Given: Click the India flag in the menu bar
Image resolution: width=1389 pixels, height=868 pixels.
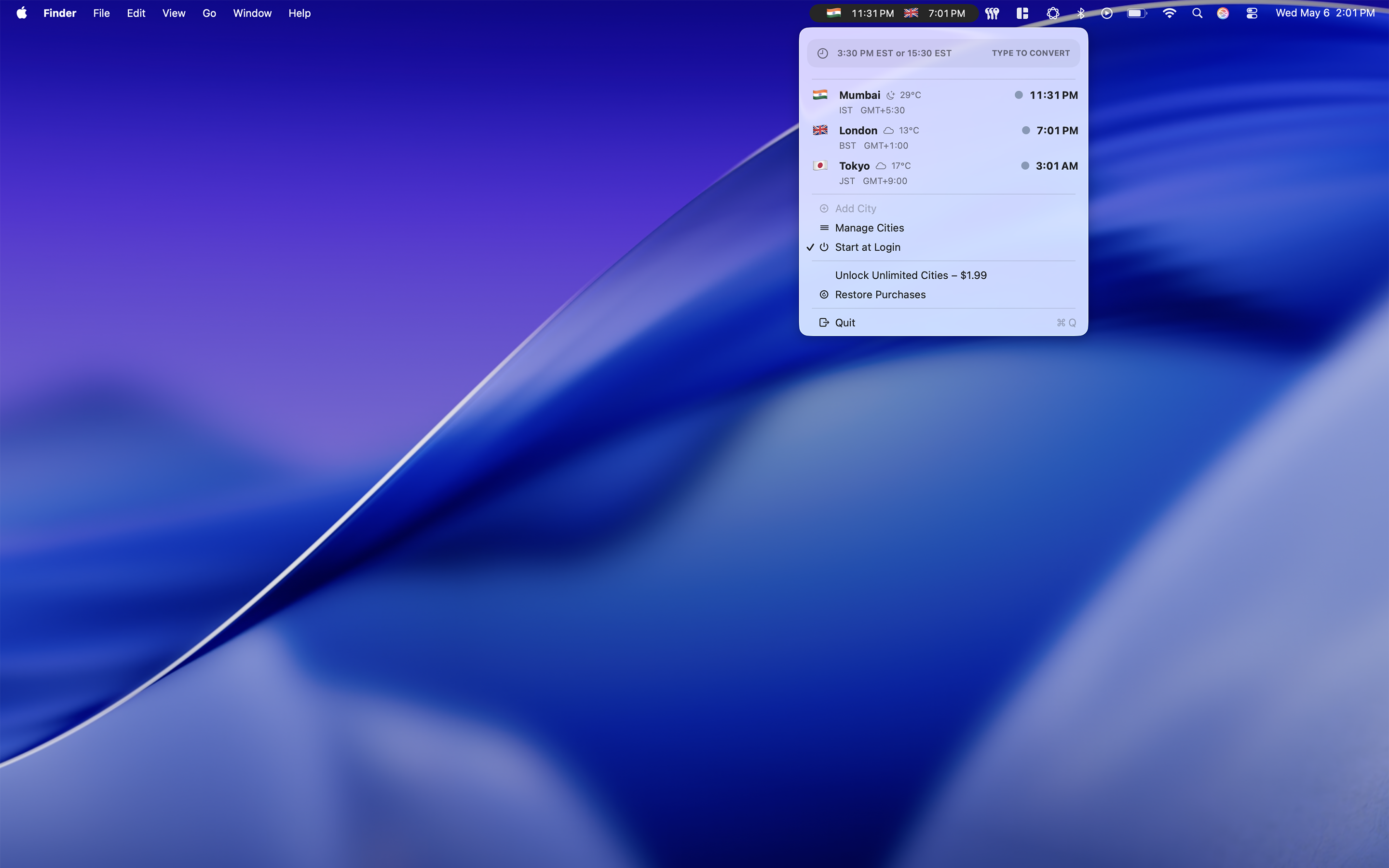Looking at the screenshot, I should (x=833, y=13).
